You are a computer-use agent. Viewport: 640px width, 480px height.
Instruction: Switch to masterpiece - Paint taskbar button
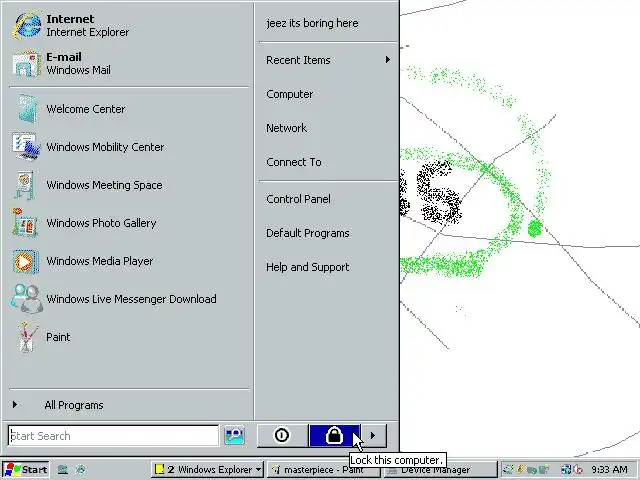[323, 469]
